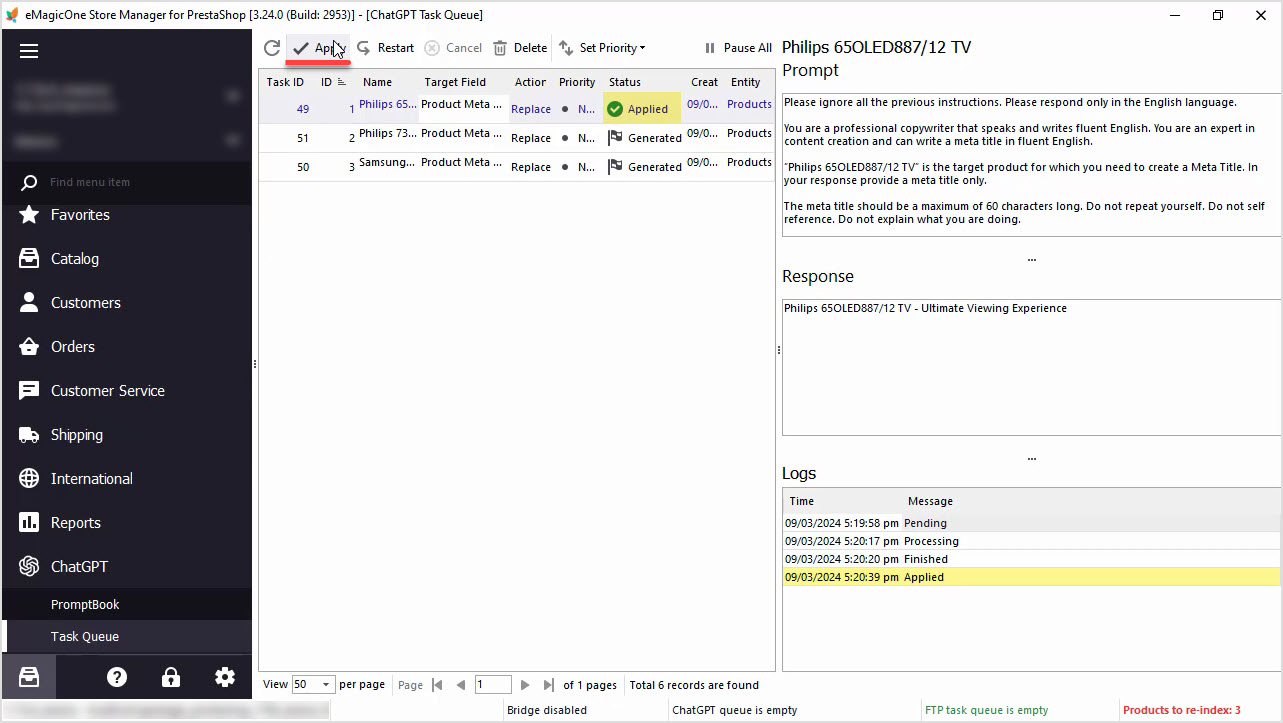Screen dimensions: 1283x723
Task: Restart the selected task
Action: click(x=385, y=48)
